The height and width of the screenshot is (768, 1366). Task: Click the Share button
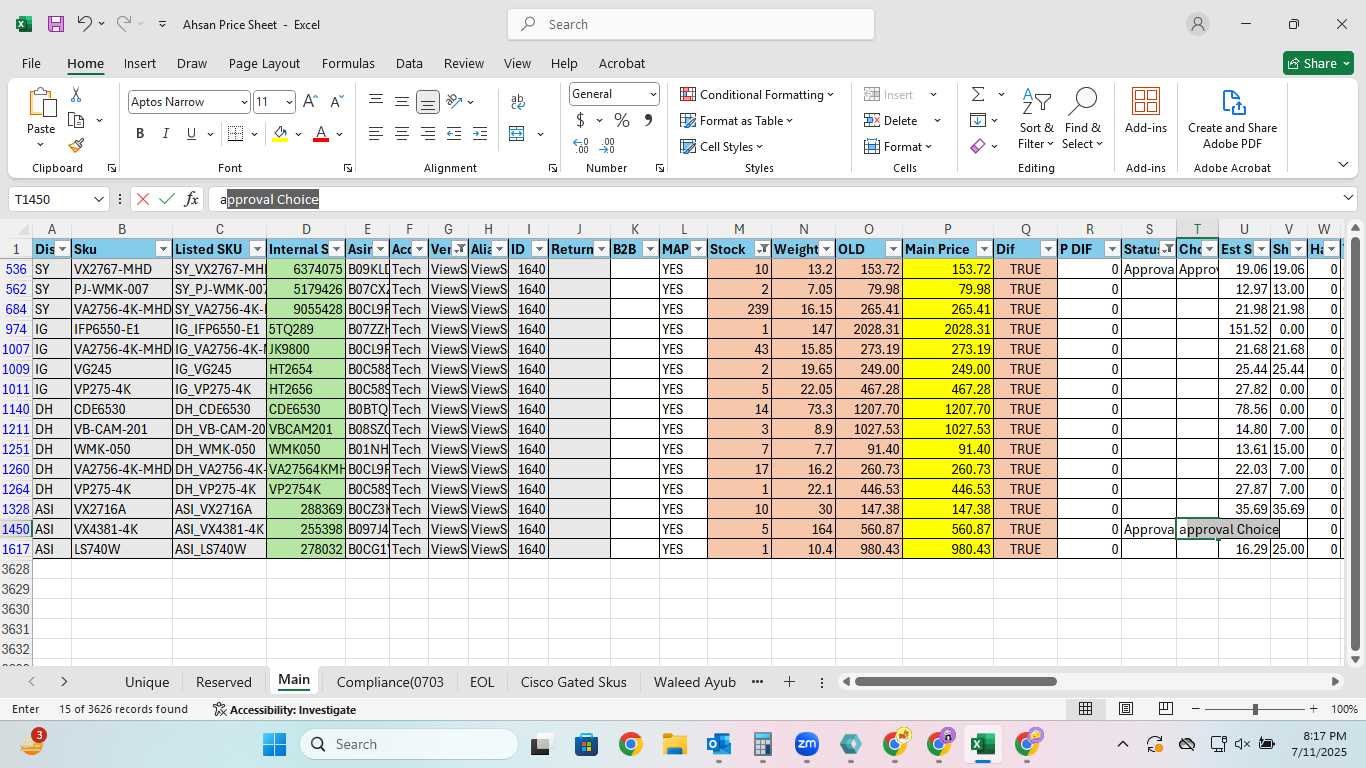[1319, 63]
